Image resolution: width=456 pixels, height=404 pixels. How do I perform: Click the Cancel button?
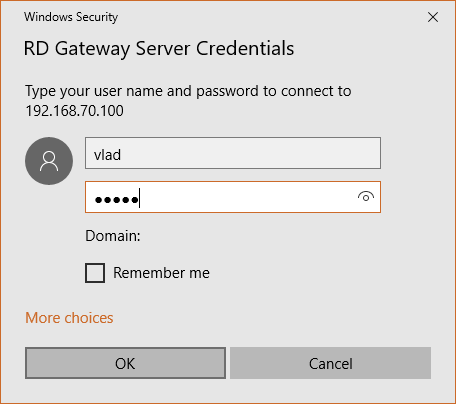coord(330,363)
